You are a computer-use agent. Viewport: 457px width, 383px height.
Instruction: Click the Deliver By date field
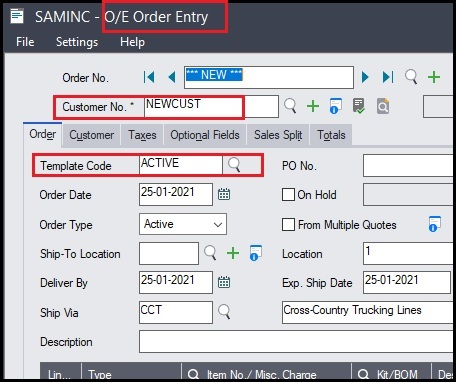176,282
